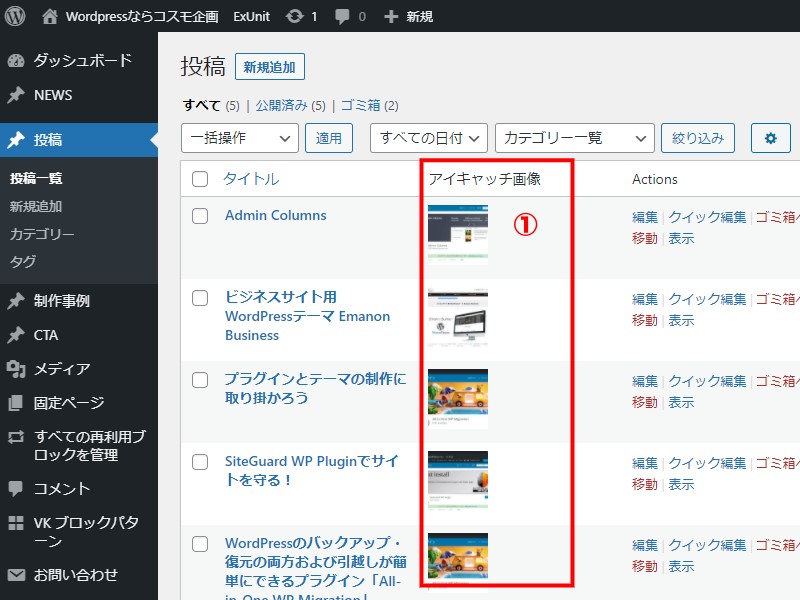Click the updates refresh icon
The height and width of the screenshot is (600, 800).
tap(294, 16)
